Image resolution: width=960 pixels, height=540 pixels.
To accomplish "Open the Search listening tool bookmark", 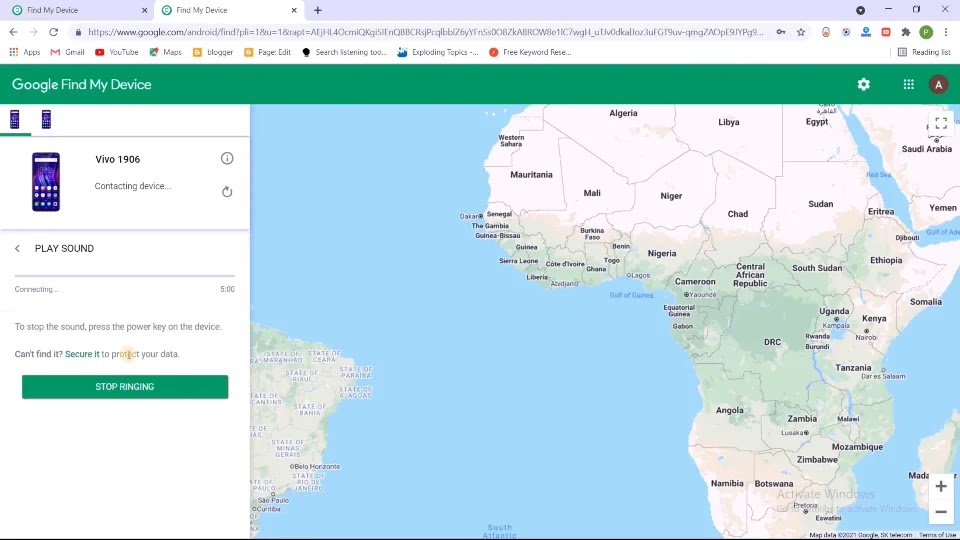I will click(x=345, y=52).
